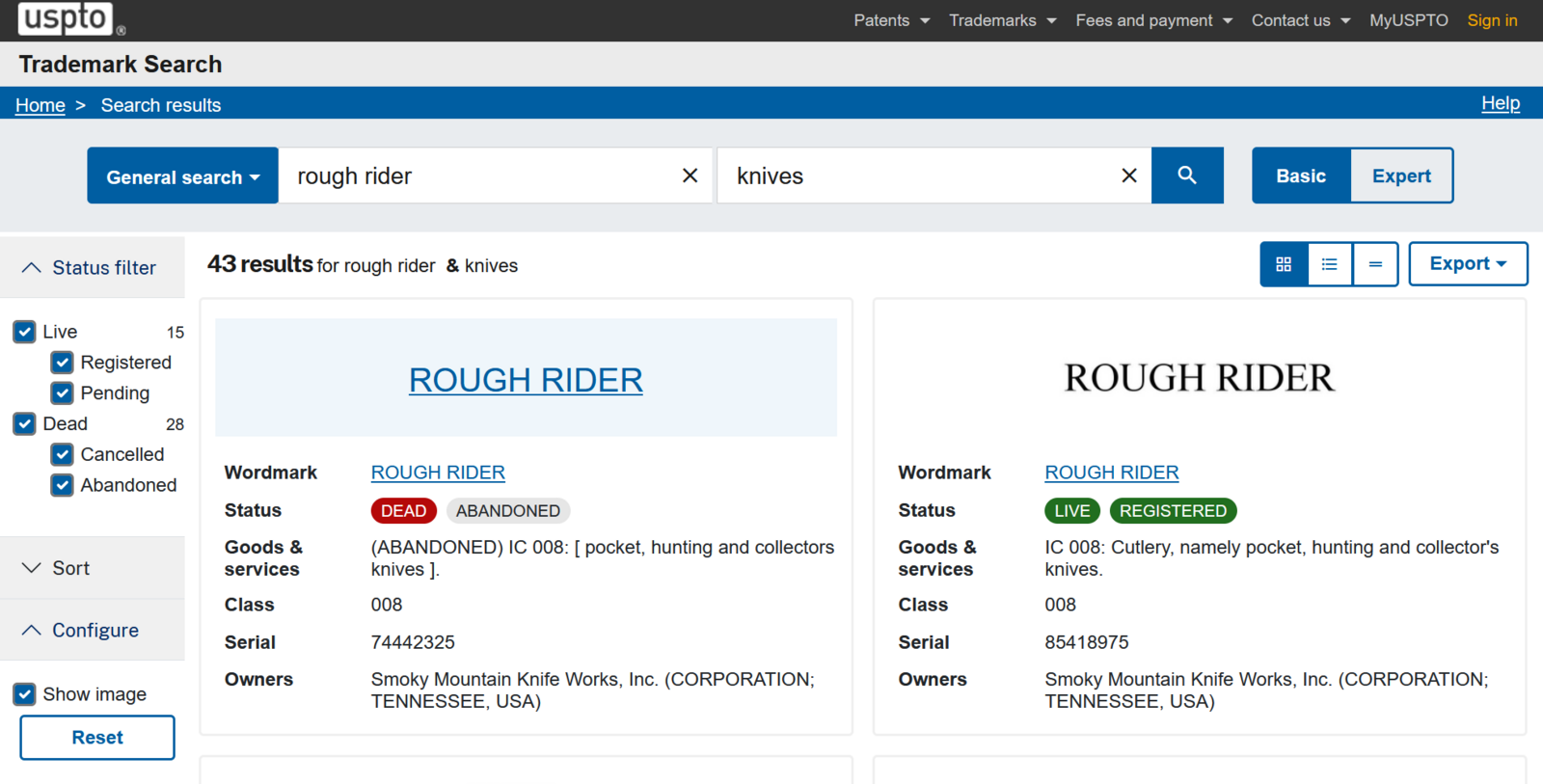Screen dimensions: 1543x784
Task: Clear the 'knives' search field
Action: tap(1128, 176)
